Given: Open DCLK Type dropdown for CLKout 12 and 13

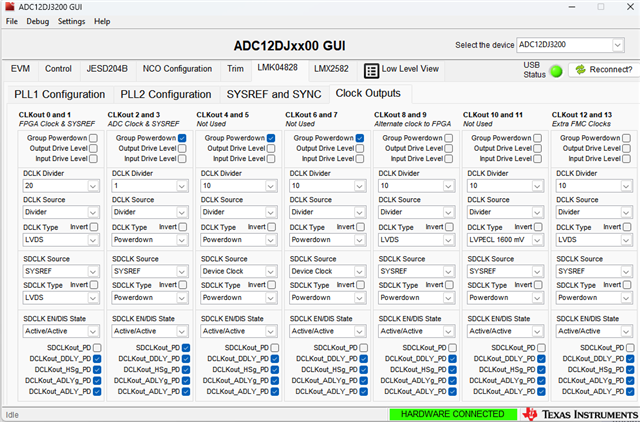Looking at the screenshot, I should (594, 240).
